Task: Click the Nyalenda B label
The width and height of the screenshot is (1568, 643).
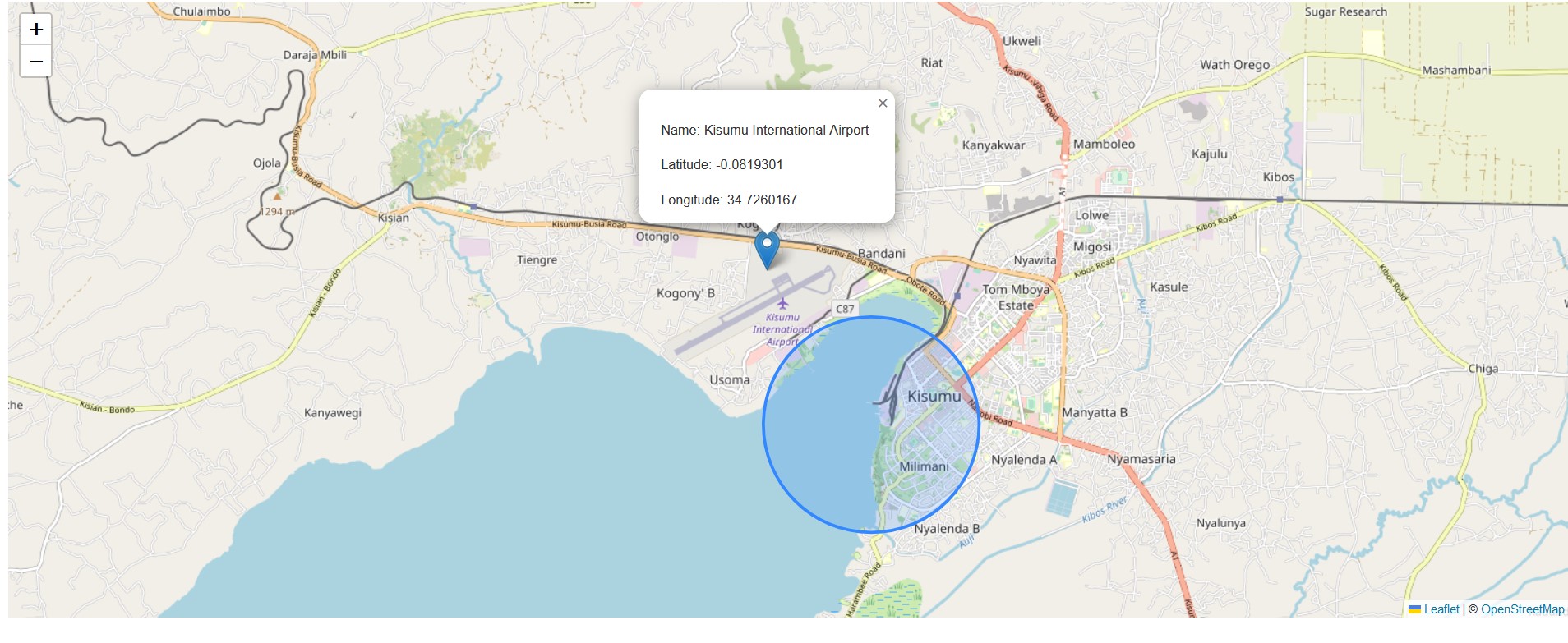Action: tap(947, 529)
